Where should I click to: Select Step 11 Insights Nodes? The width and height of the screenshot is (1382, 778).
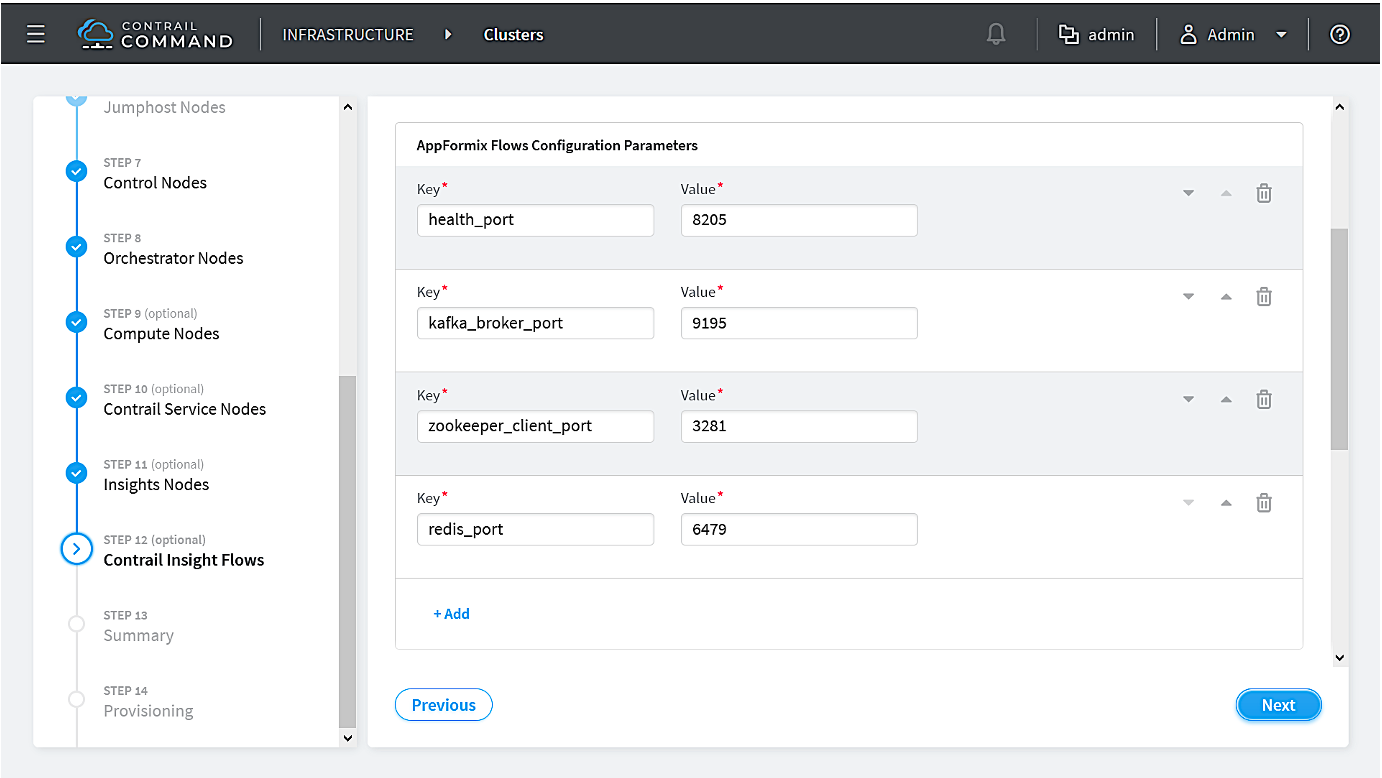click(x=156, y=485)
